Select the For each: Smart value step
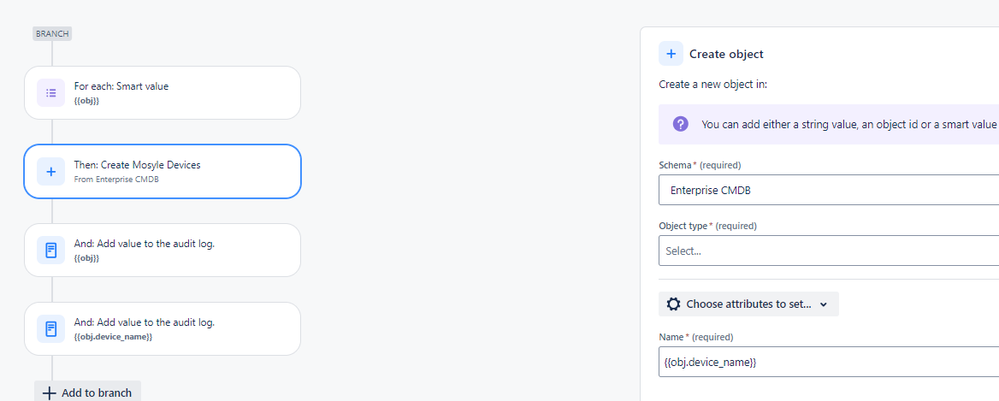 pyautogui.click(x=162, y=92)
